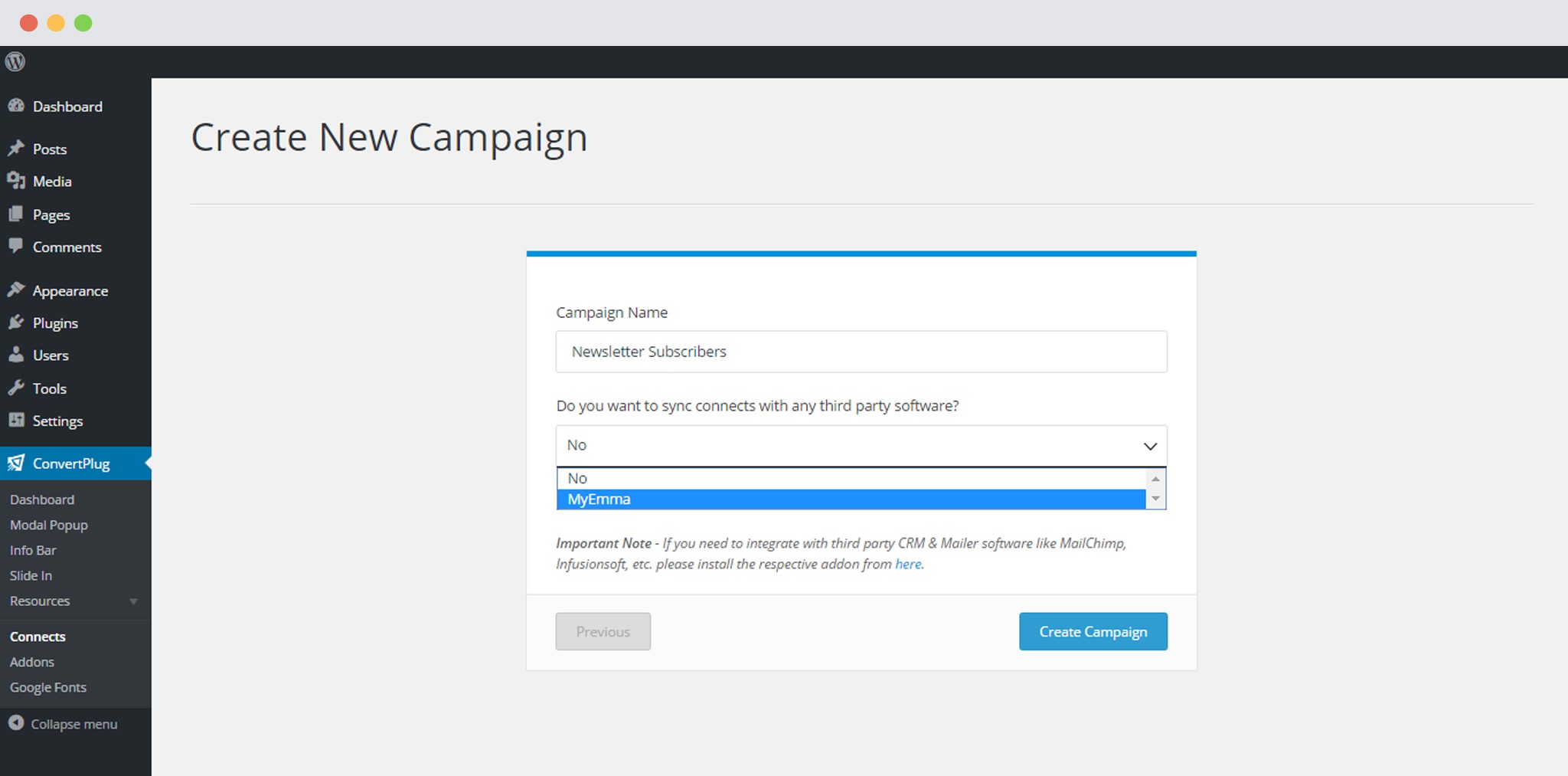
Task: Follow the 'here' addon link
Action: click(908, 564)
